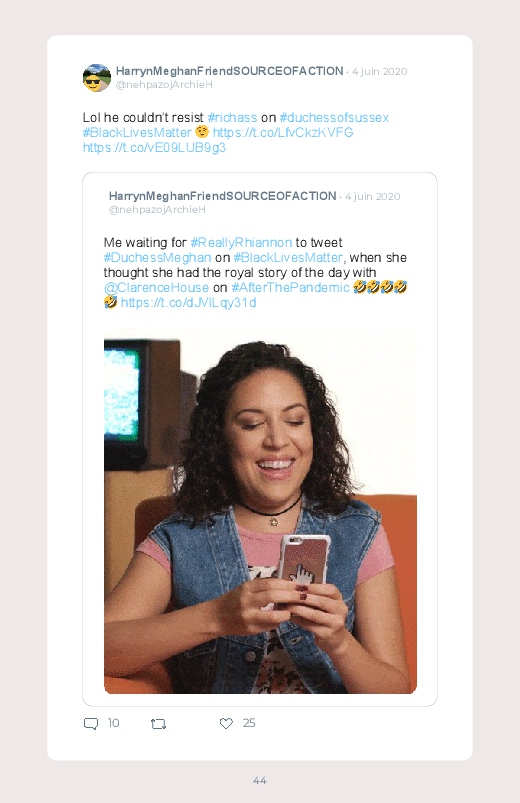Screen dimensions: 520x803
Task: Open the t.co/vE09LUB9g3 link
Action: click(x=154, y=147)
